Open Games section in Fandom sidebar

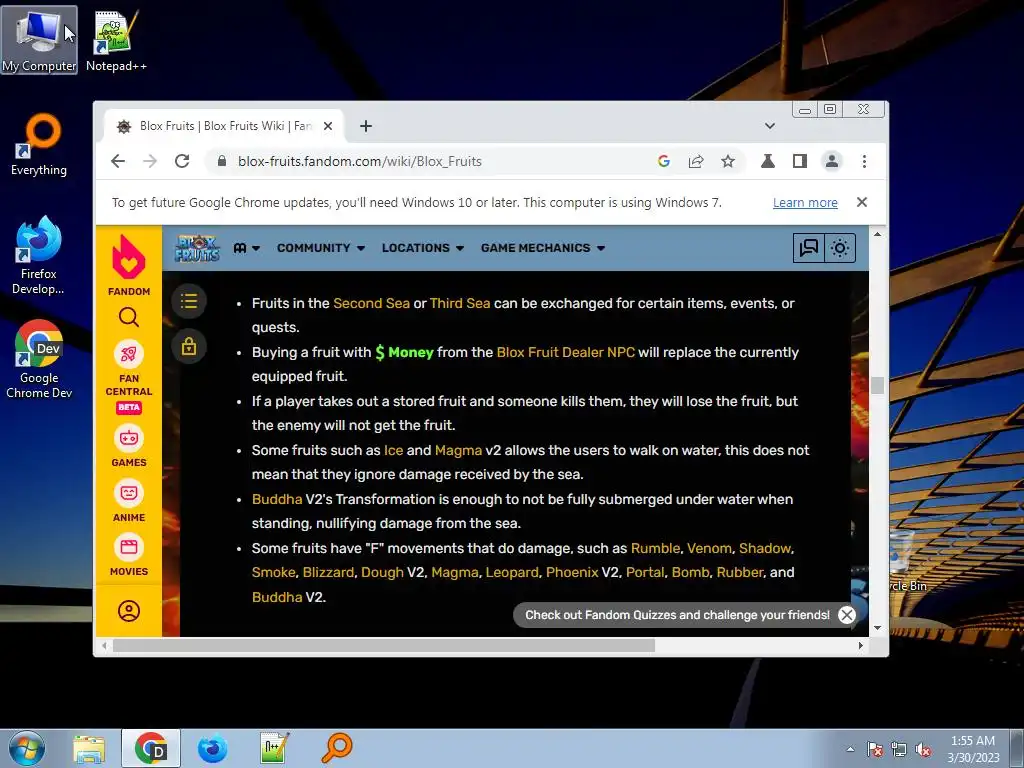[x=129, y=446]
